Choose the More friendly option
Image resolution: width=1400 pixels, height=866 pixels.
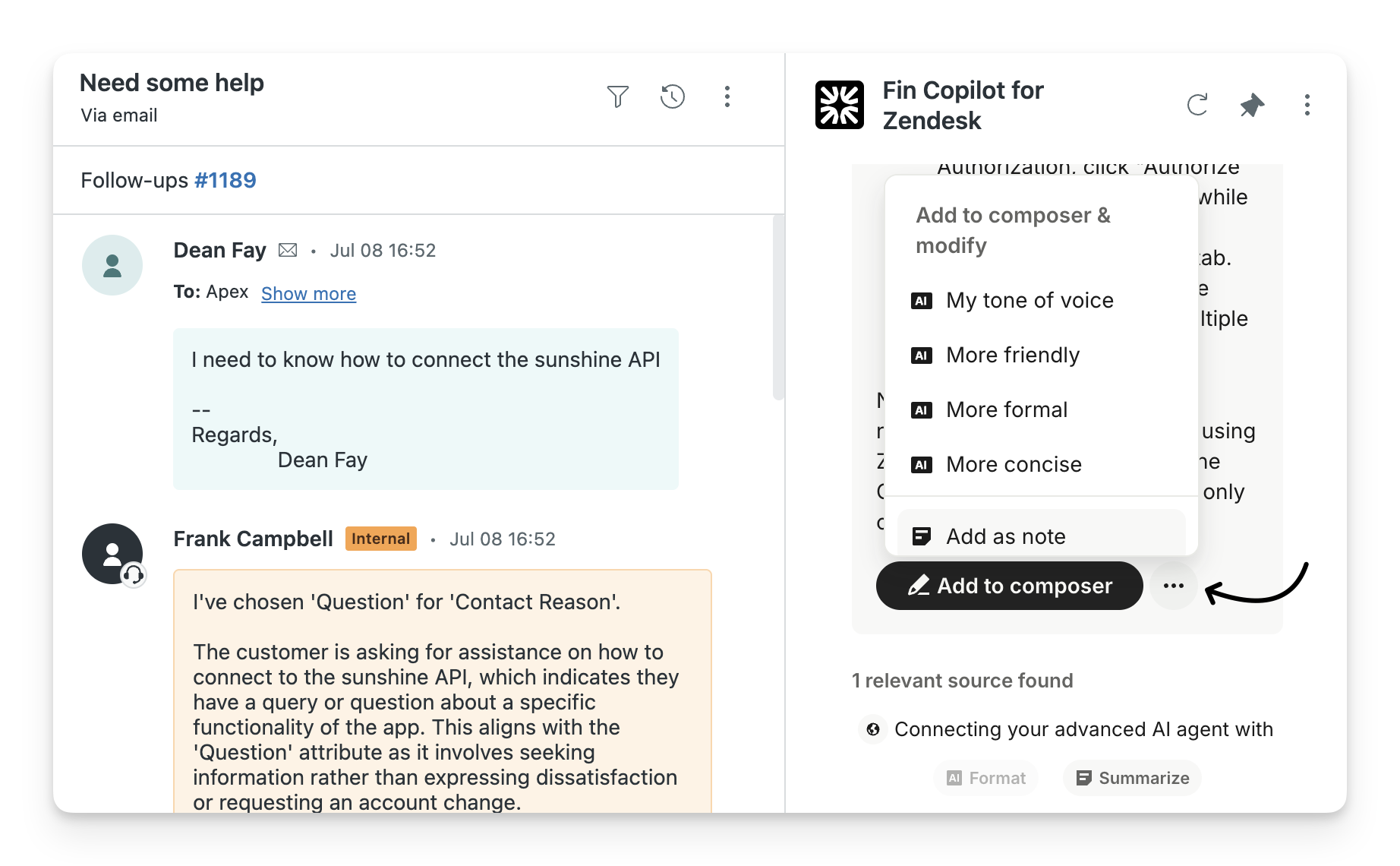(1012, 356)
